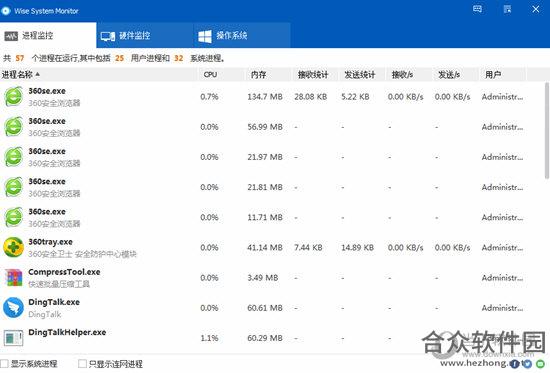
Task: Click 360se.exe icon using 21.97 MB
Action: tap(13, 157)
